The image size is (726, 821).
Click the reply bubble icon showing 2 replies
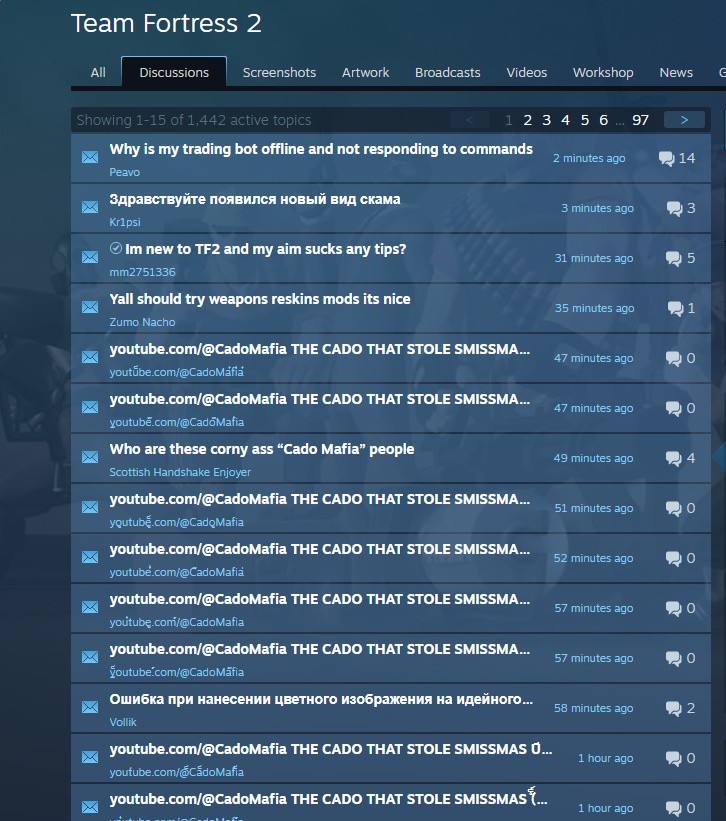tap(674, 708)
